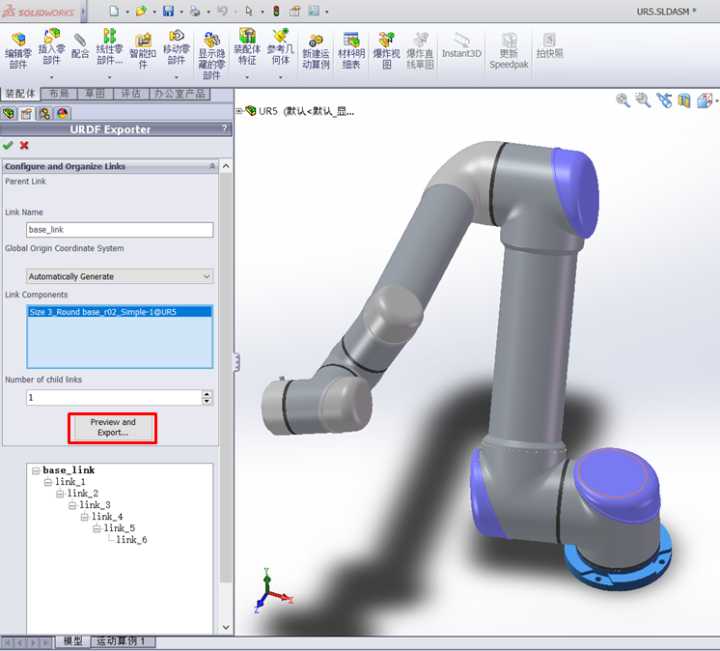Open the View Orientation cube dropdown
This screenshot has height=651, width=720.
click(705, 100)
